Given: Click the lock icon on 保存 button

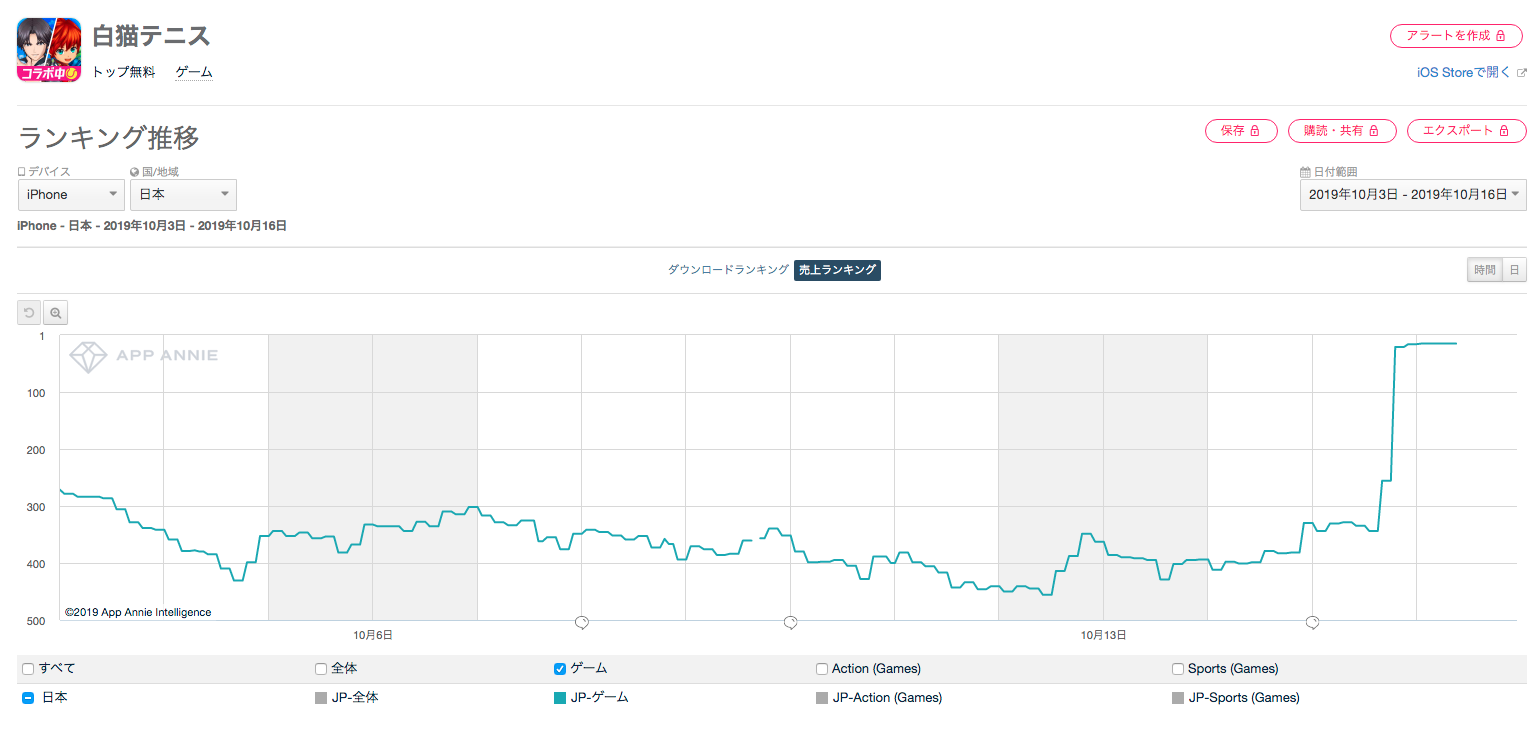Looking at the screenshot, I should (1255, 130).
